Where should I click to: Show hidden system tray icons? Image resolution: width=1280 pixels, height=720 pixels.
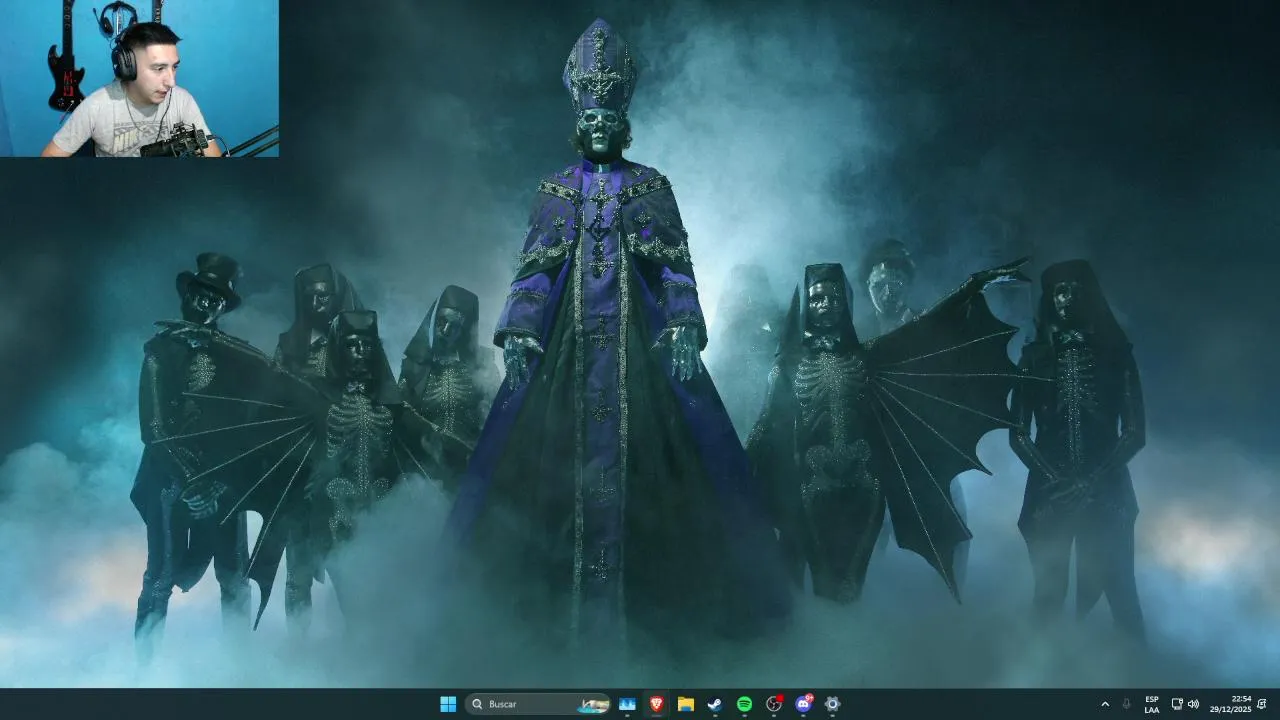[x=1105, y=704]
